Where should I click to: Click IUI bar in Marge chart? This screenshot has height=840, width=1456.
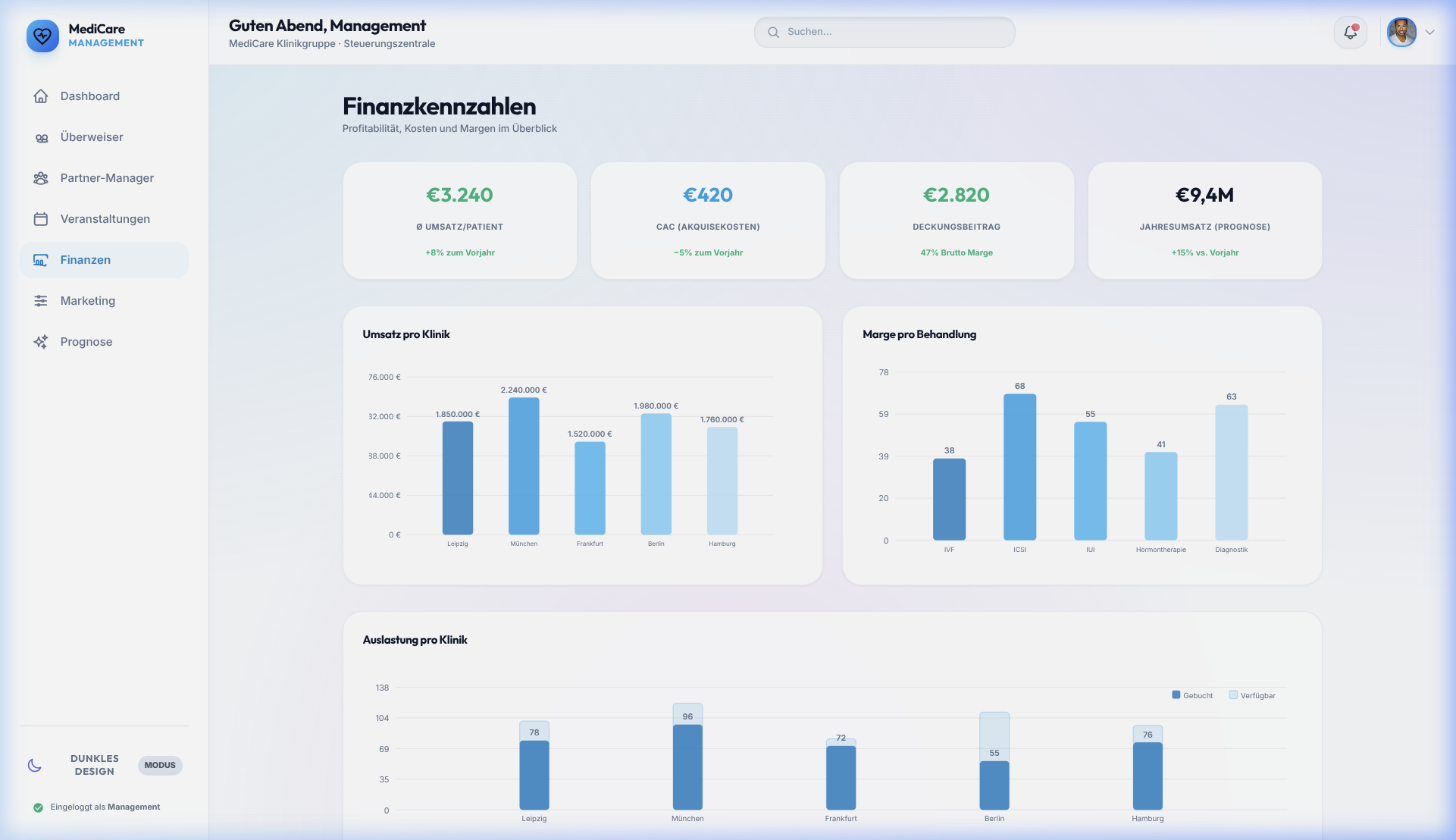click(1091, 481)
